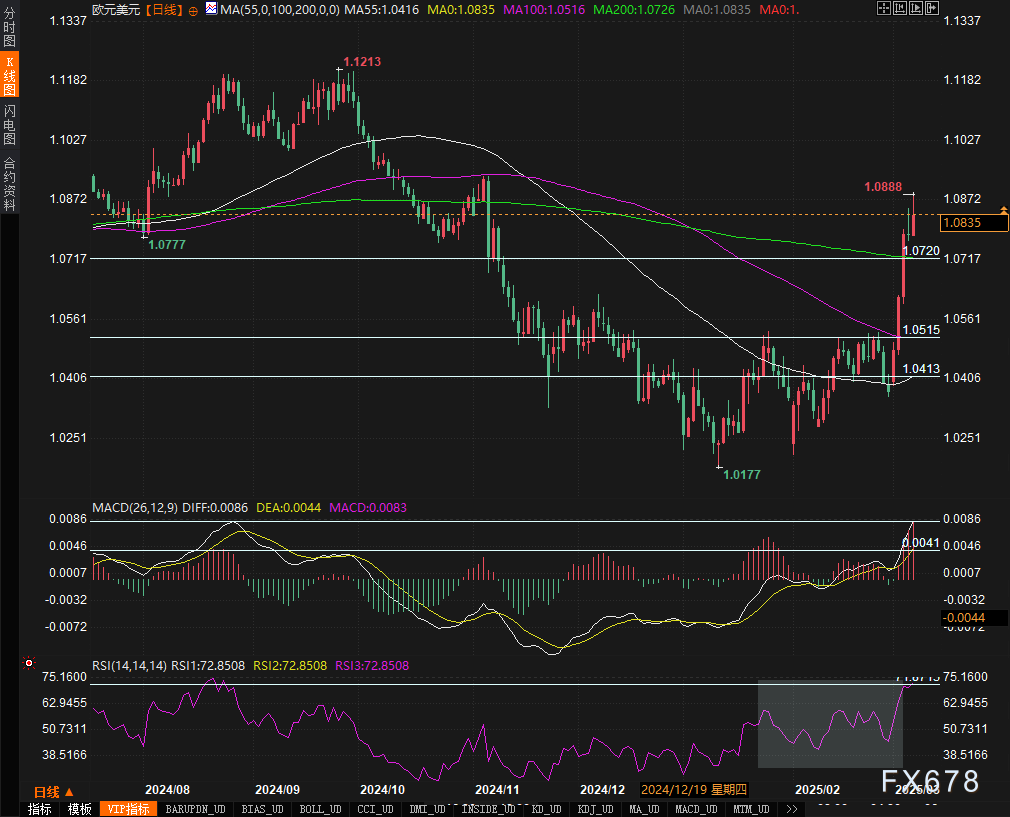Viewport: 1010px width, 817px height.
Task: Click the MA indicator chart icon
Action: (211, 9)
